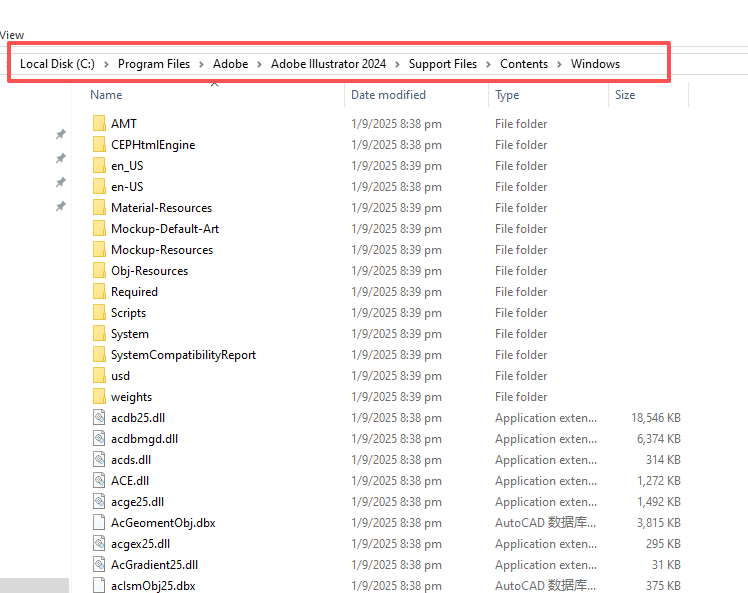Click the weights folder icon

pyautogui.click(x=98, y=397)
